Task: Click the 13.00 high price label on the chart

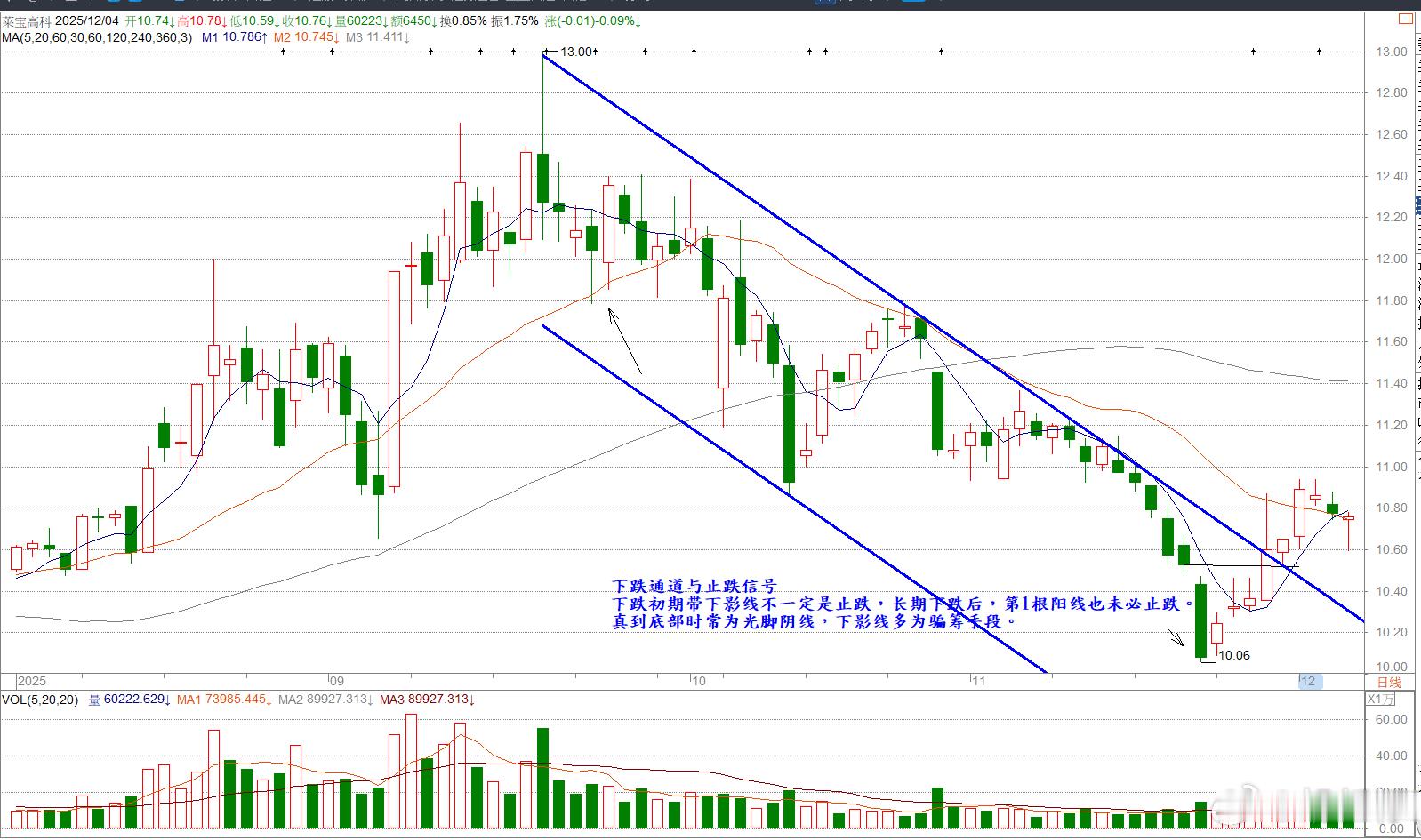Action: pos(576,52)
